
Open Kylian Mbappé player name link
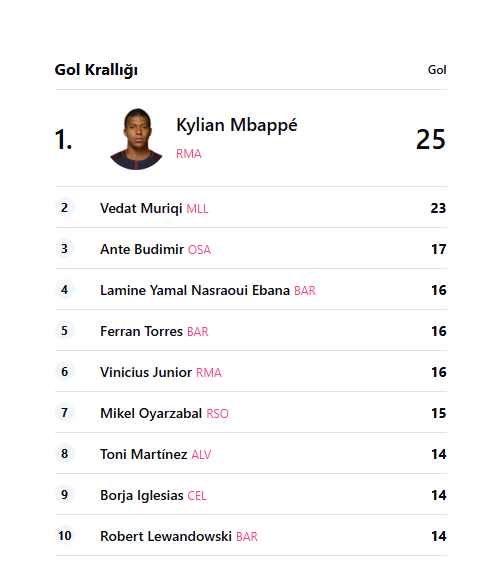236,125
